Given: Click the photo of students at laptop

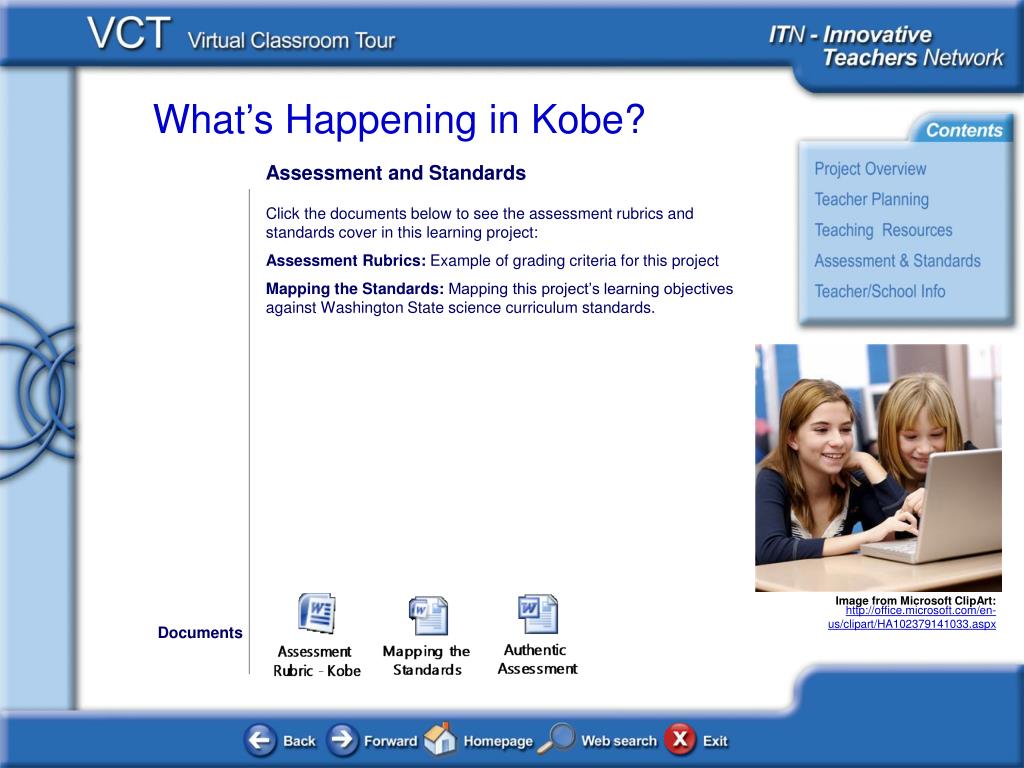Looking at the screenshot, I should (878, 468).
